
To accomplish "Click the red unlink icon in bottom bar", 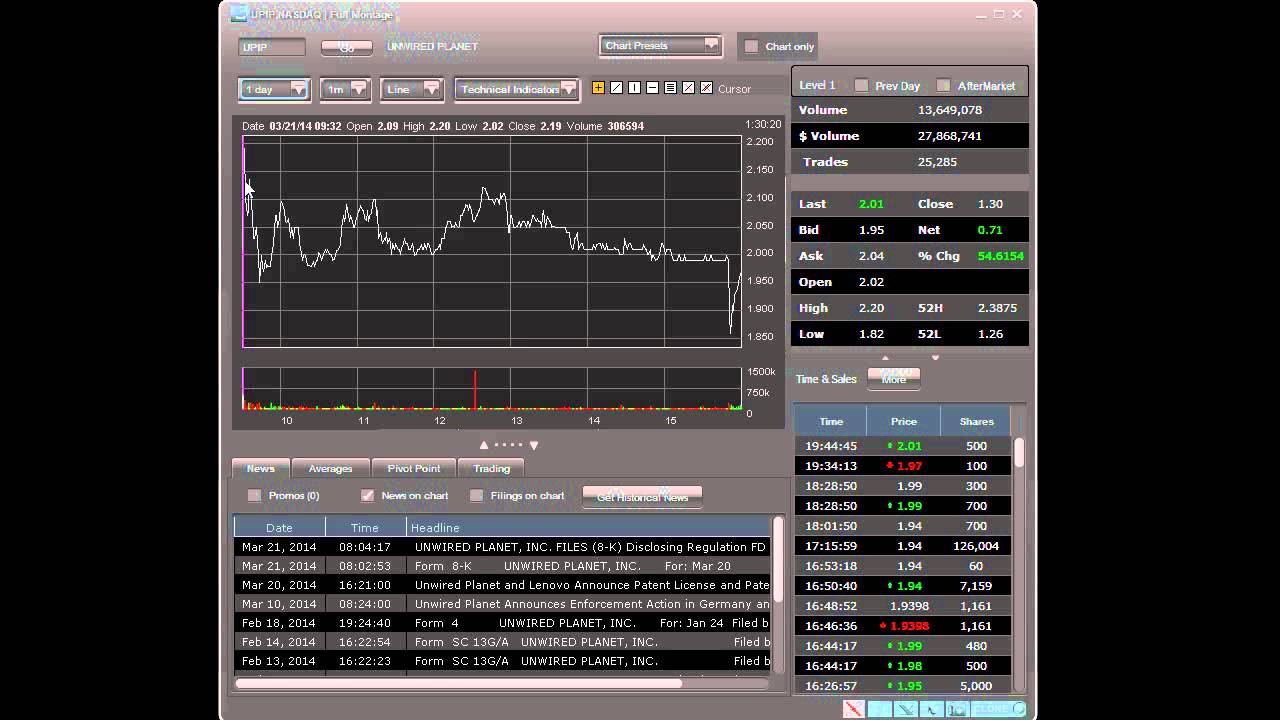I will click(853, 709).
